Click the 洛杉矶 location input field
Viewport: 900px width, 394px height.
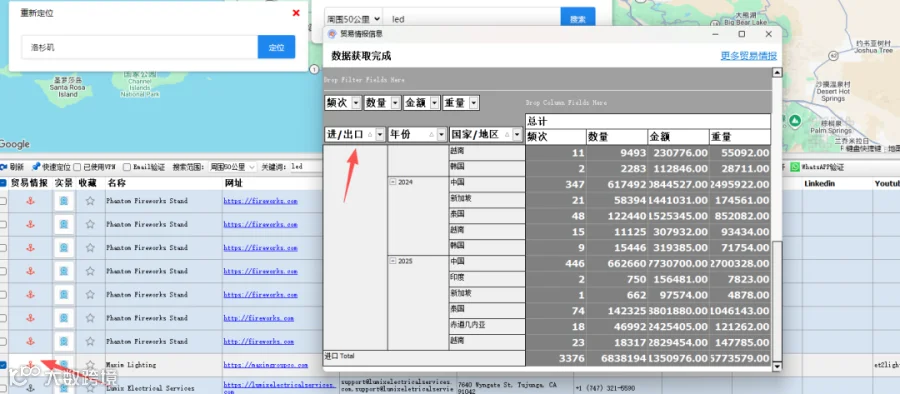pyautogui.click(x=139, y=47)
